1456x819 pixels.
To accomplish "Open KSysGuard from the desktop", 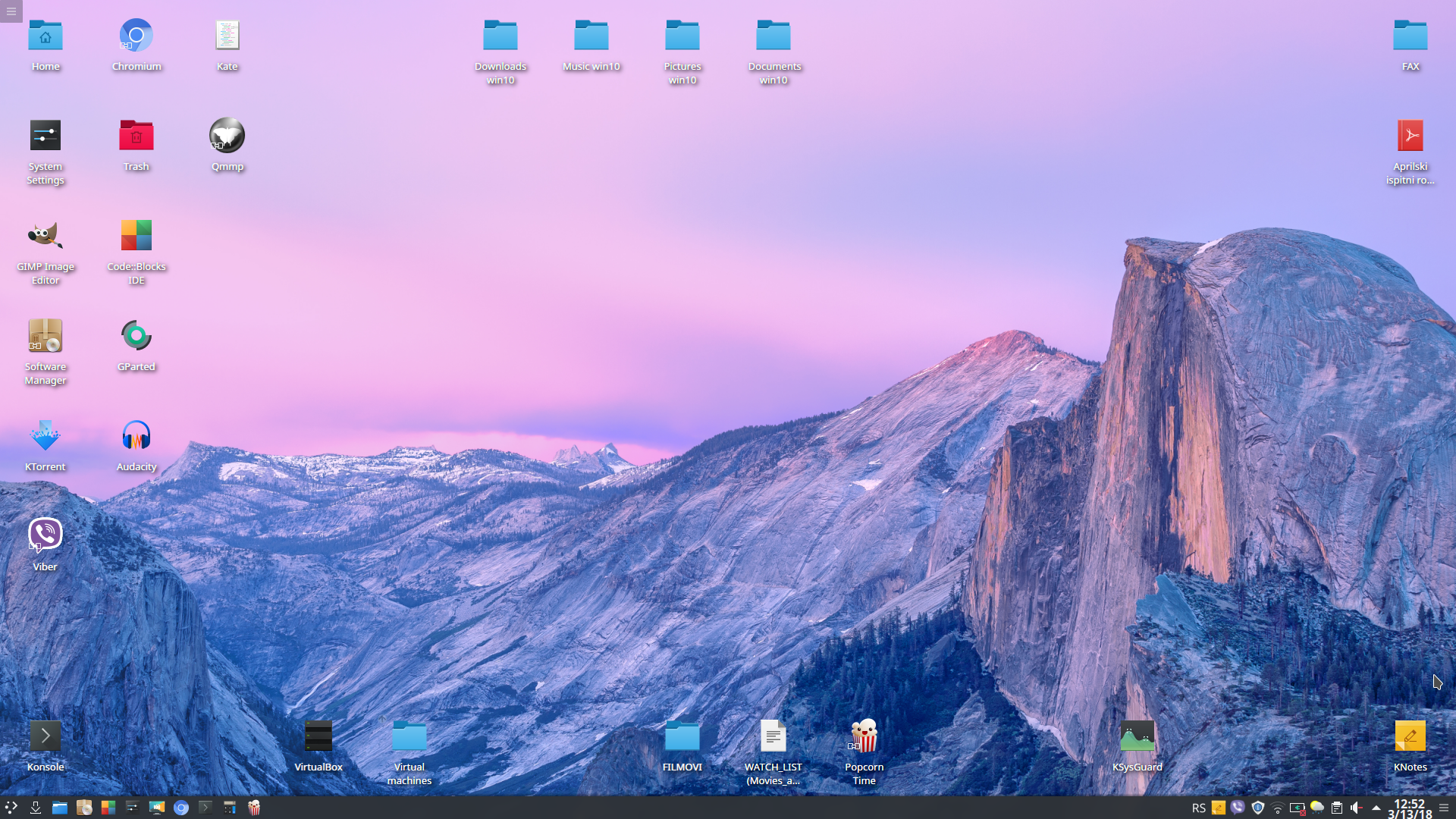I will tap(1137, 737).
